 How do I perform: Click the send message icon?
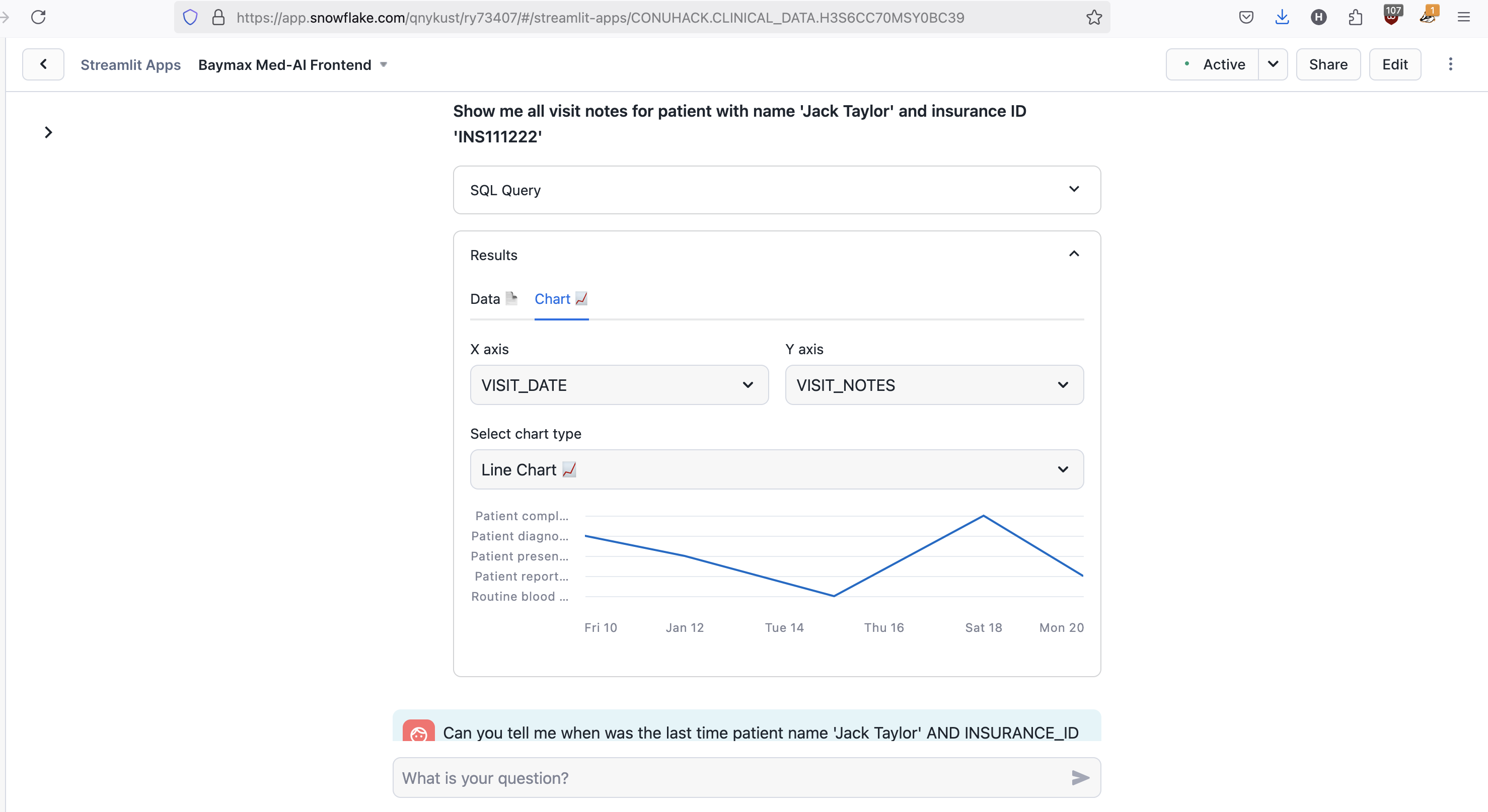(1080, 777)
